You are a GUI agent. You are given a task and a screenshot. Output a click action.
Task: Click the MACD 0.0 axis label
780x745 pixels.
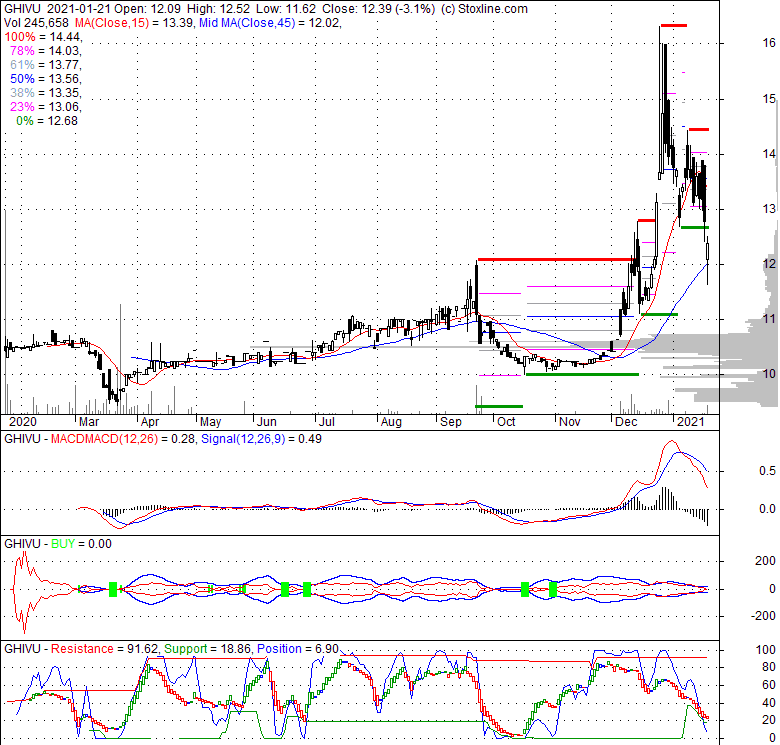click(x=768, y=509)
